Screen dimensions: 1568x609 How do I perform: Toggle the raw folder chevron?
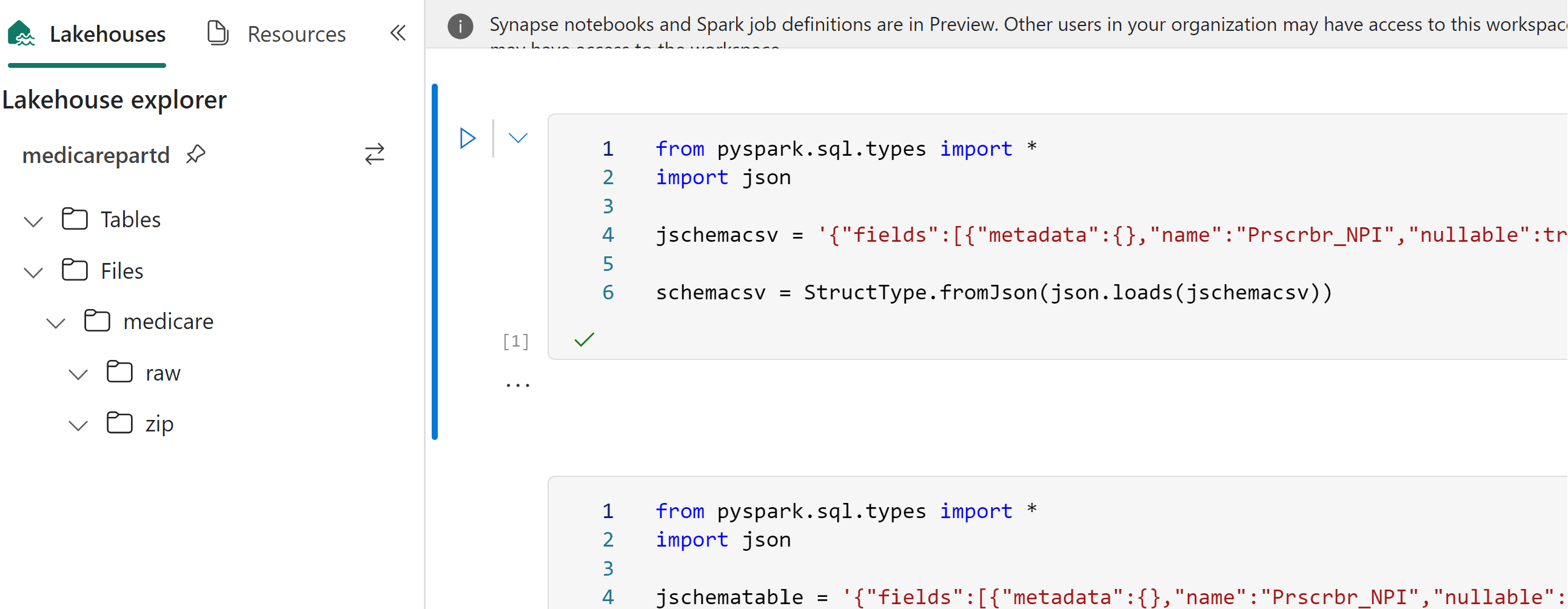point(78,373)
